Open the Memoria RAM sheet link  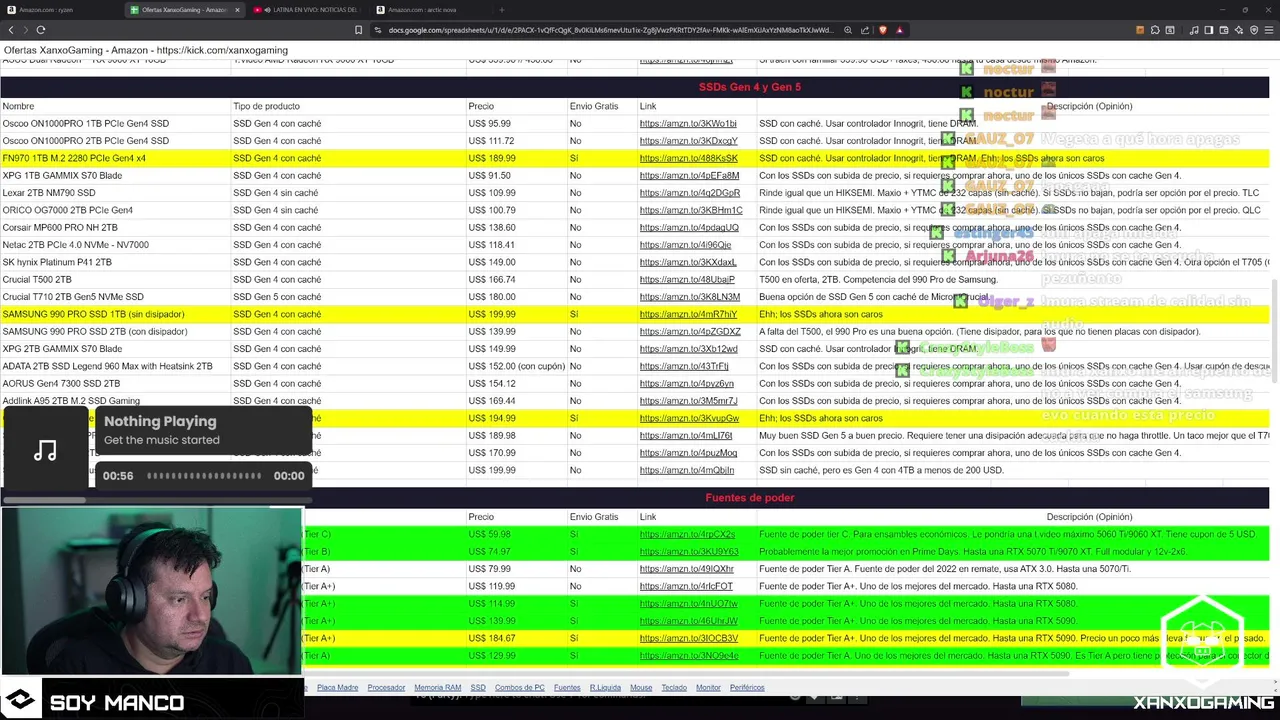(x=437, y=688)
